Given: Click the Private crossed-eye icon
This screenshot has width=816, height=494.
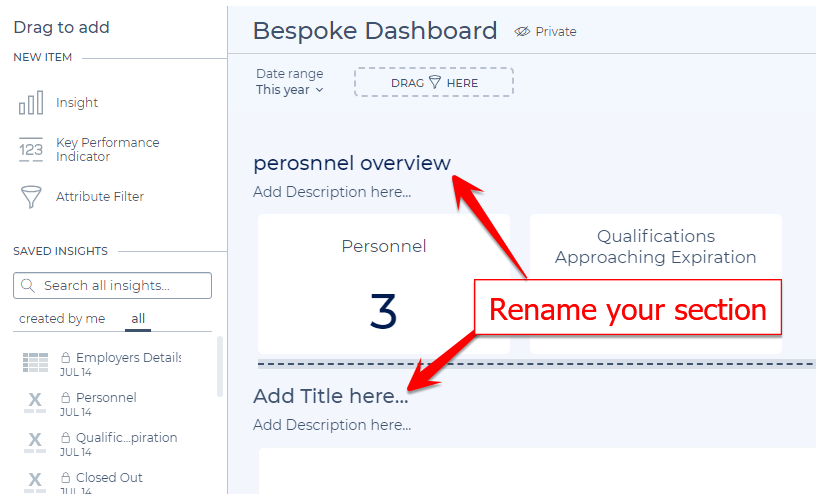Looking at the screenshot, I should click(x=522, y=32).
